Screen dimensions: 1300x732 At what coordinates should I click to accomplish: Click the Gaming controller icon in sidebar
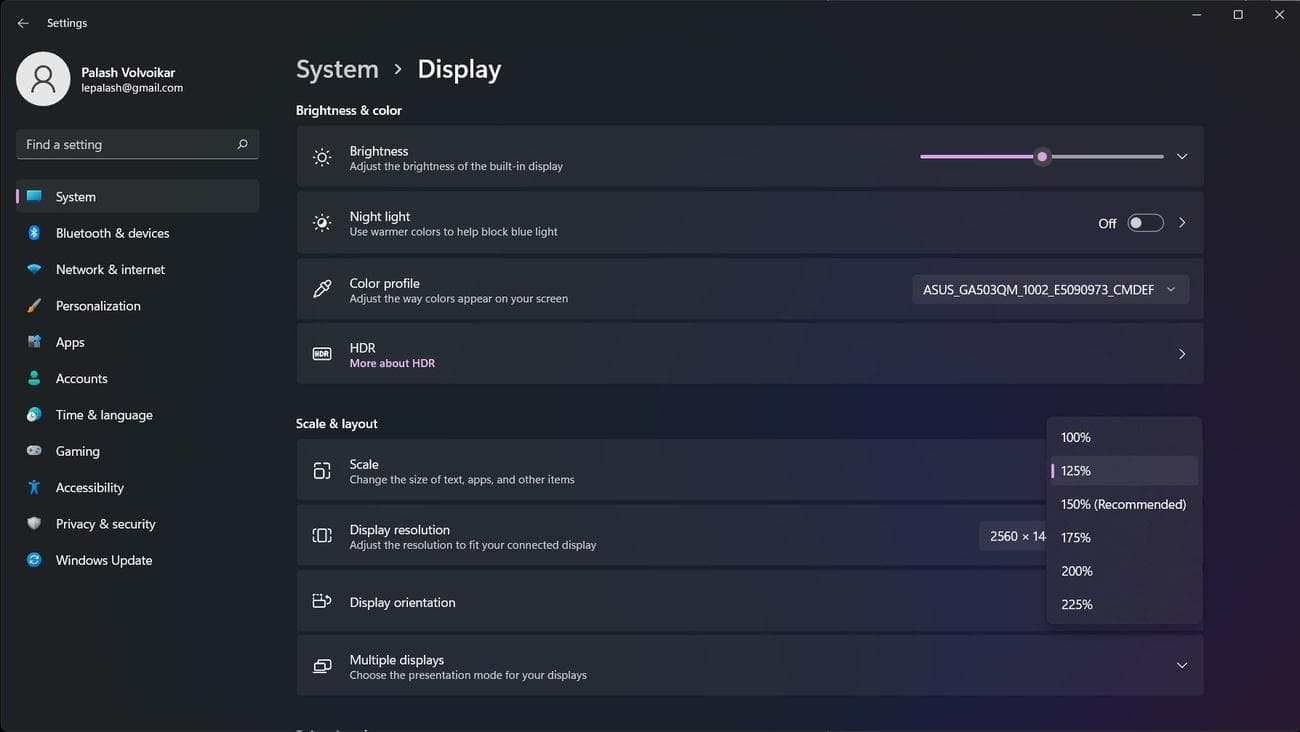pos(33,451)
